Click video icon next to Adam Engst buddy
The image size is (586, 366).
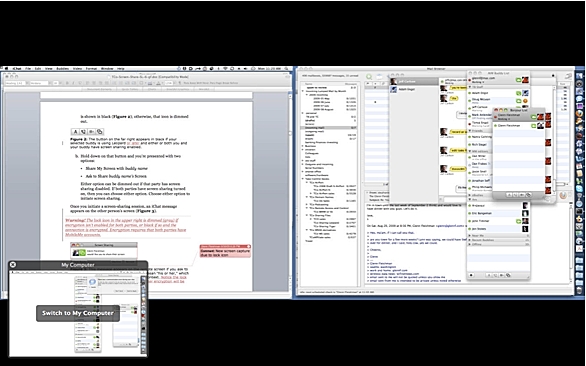[519, 93]
